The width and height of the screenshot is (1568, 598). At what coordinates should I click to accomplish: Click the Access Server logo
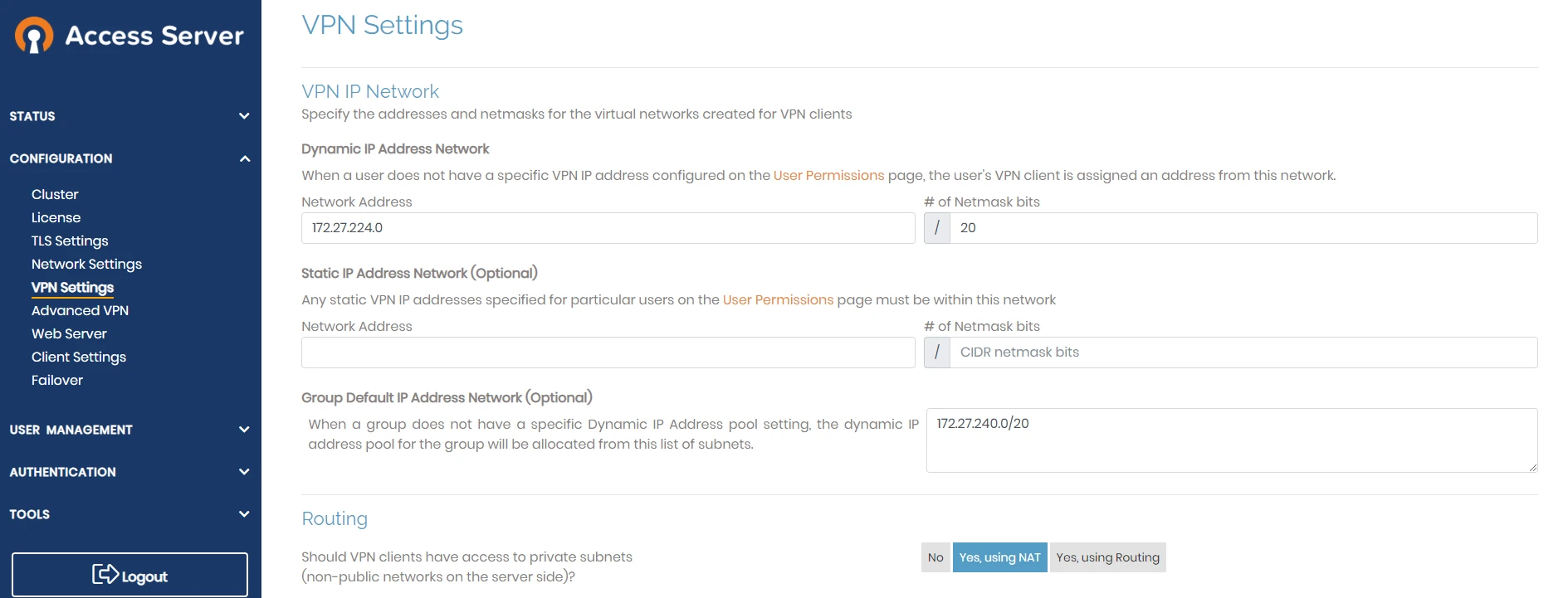tap(129, 35)
